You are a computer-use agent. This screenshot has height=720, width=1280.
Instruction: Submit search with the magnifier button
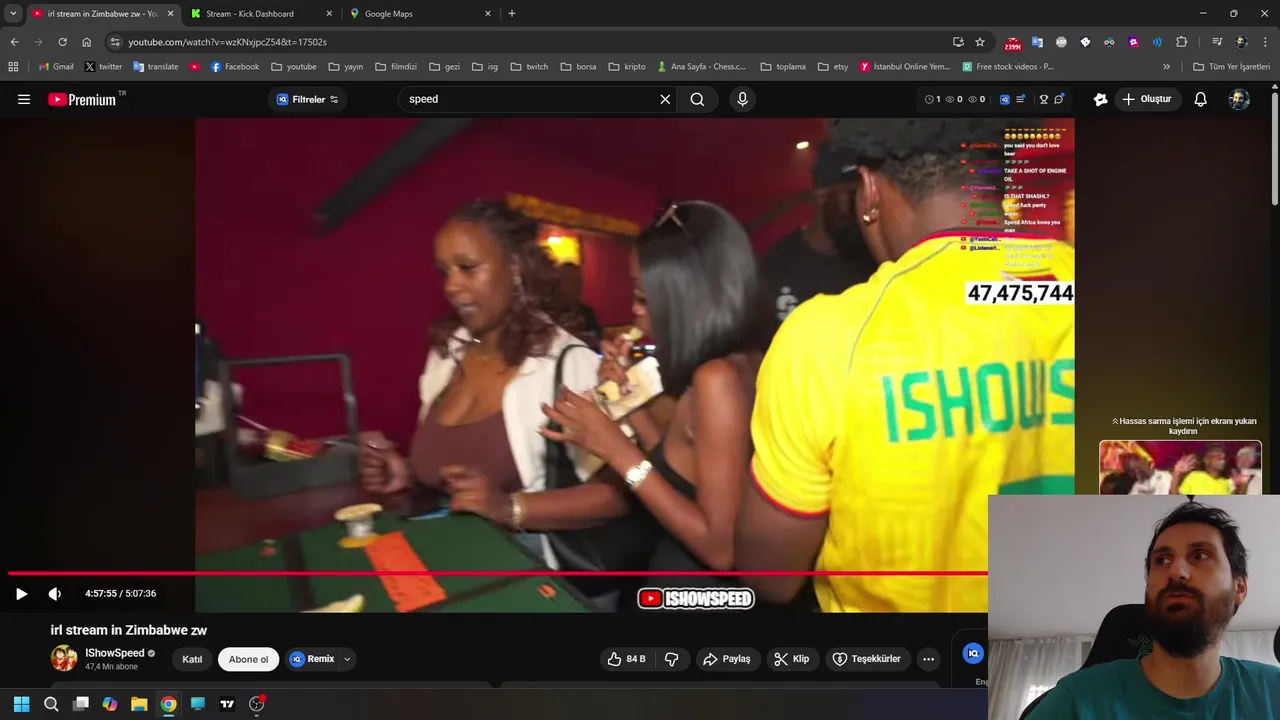coord(697,99)
